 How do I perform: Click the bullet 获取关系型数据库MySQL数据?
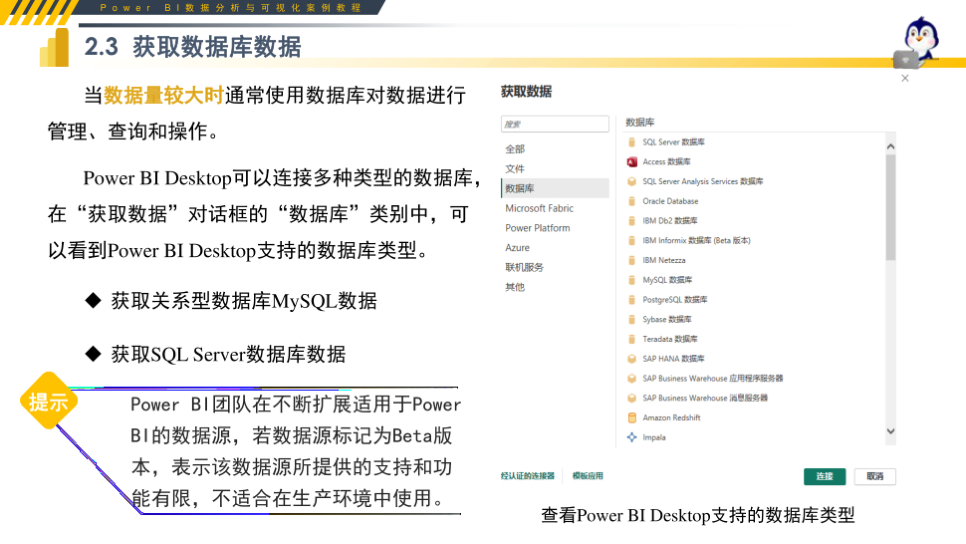coord(244,301)
